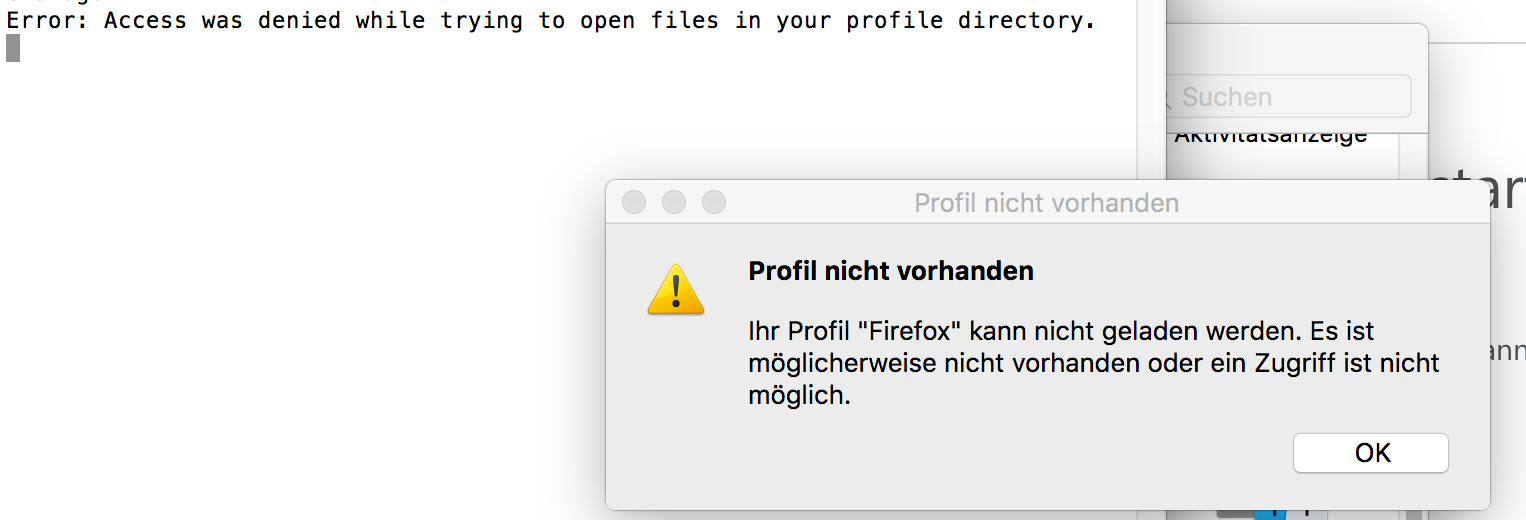Click the yellow warning triangle icon
The width and height of the screenshot is (1526, 520).
pyautogui.click(x=676, y=290)
